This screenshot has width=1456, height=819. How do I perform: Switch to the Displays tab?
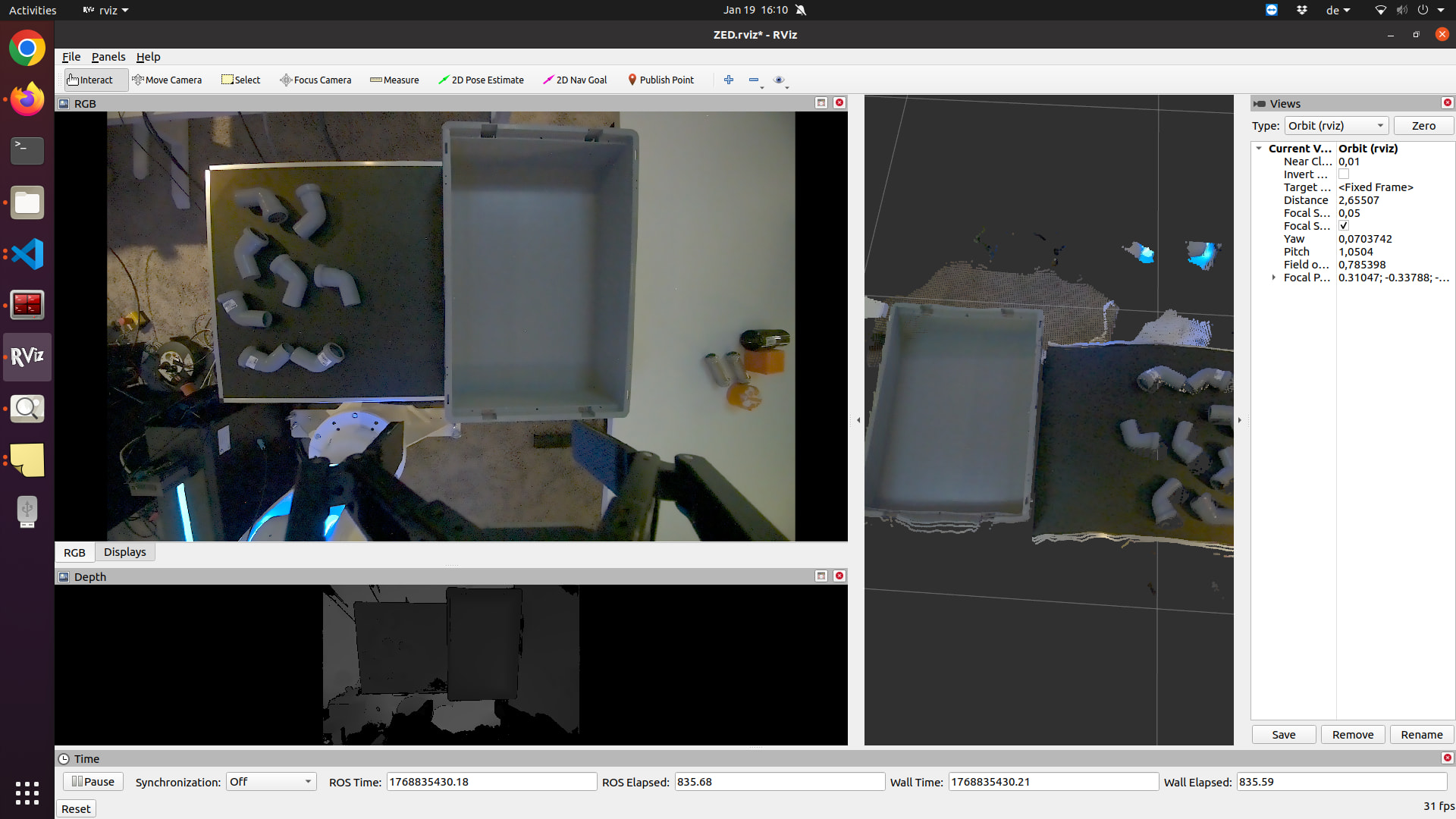coord(124,552)
